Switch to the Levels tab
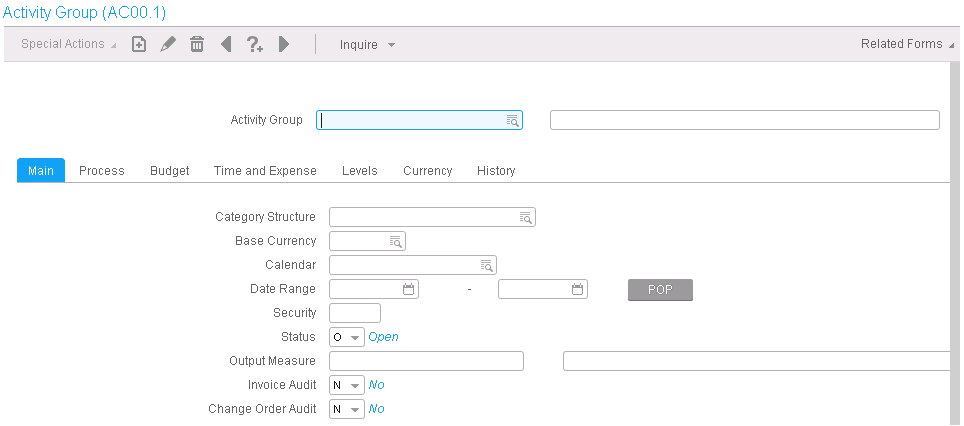 [x=360, y=170]
